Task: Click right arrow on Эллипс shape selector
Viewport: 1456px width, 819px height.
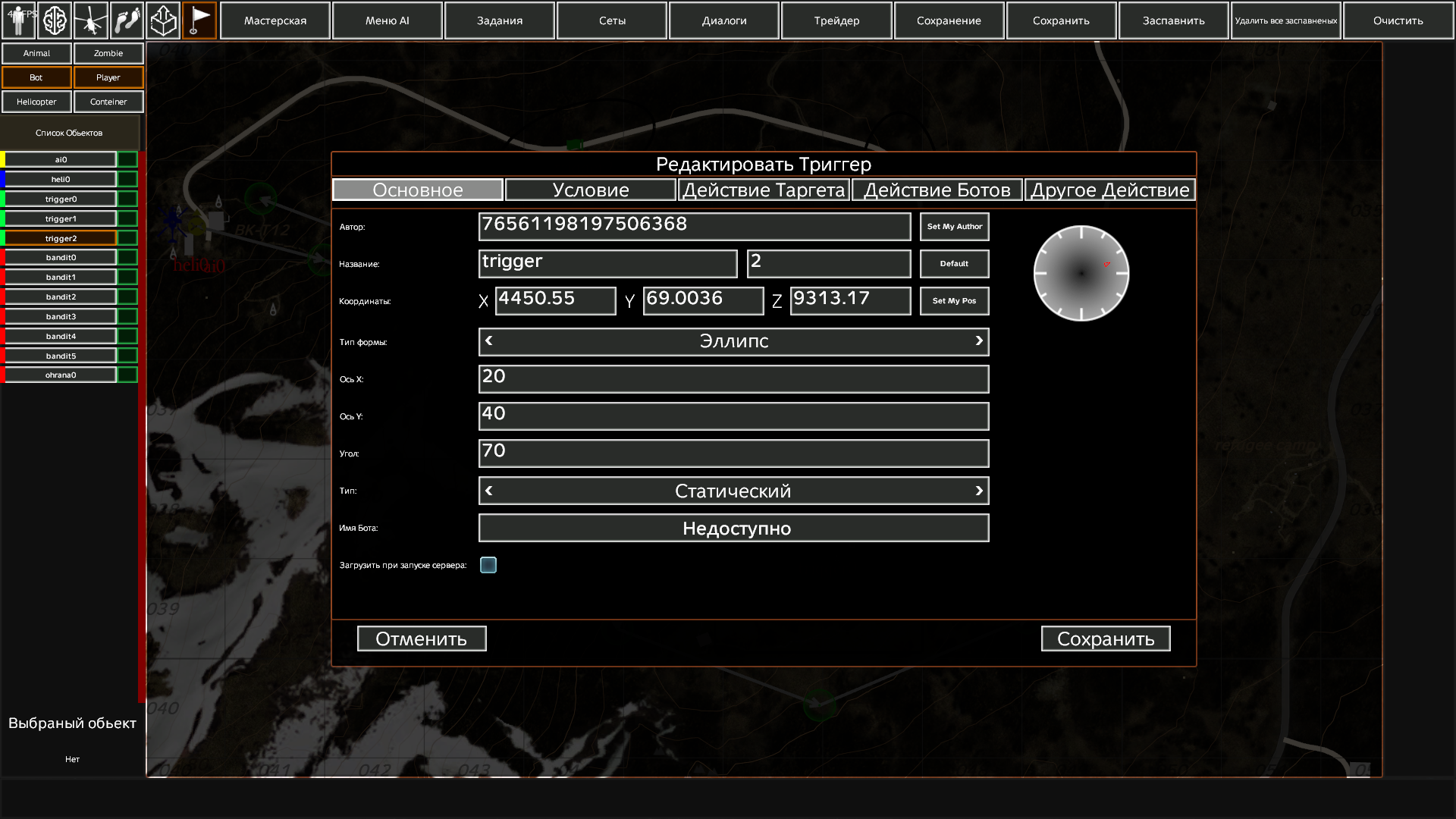Action: point(979,341)
